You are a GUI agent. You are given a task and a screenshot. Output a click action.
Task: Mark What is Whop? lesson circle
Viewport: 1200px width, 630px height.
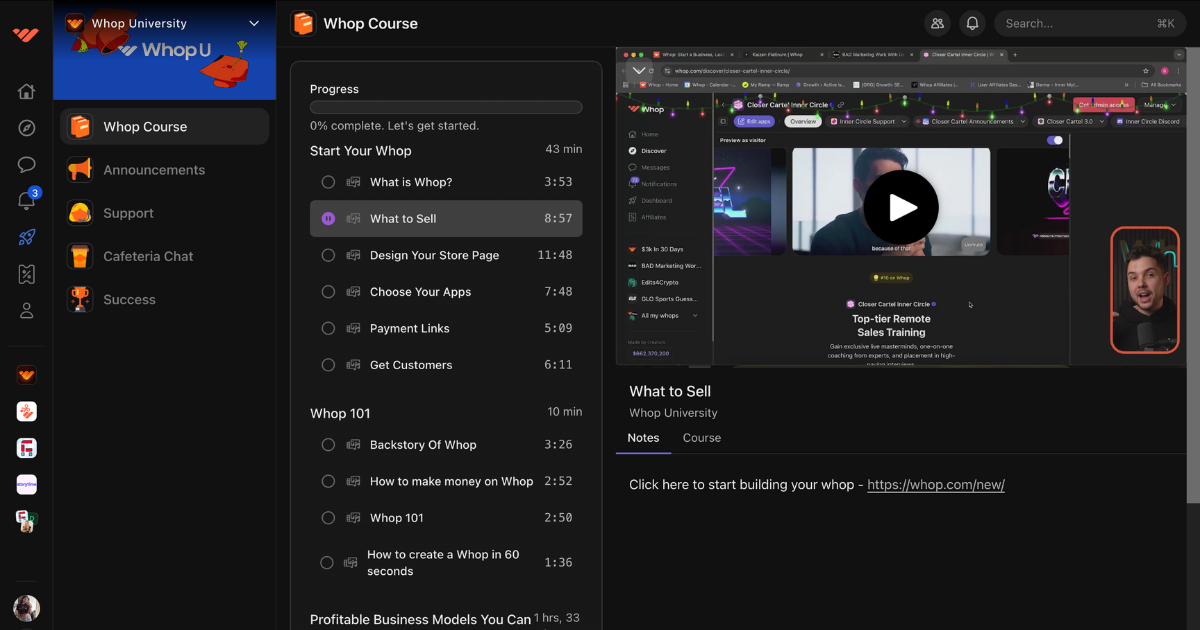328,182
